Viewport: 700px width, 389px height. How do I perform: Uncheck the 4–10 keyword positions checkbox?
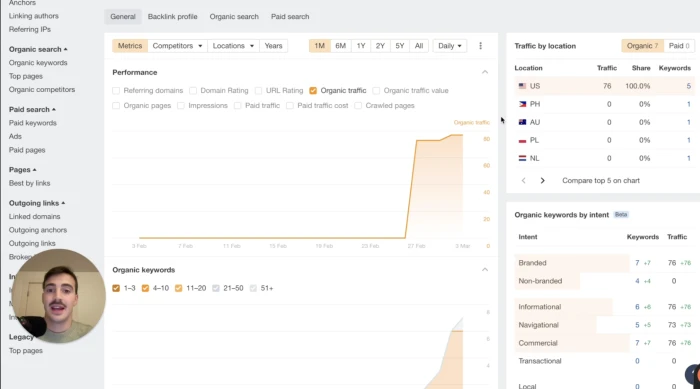(145, 289)
